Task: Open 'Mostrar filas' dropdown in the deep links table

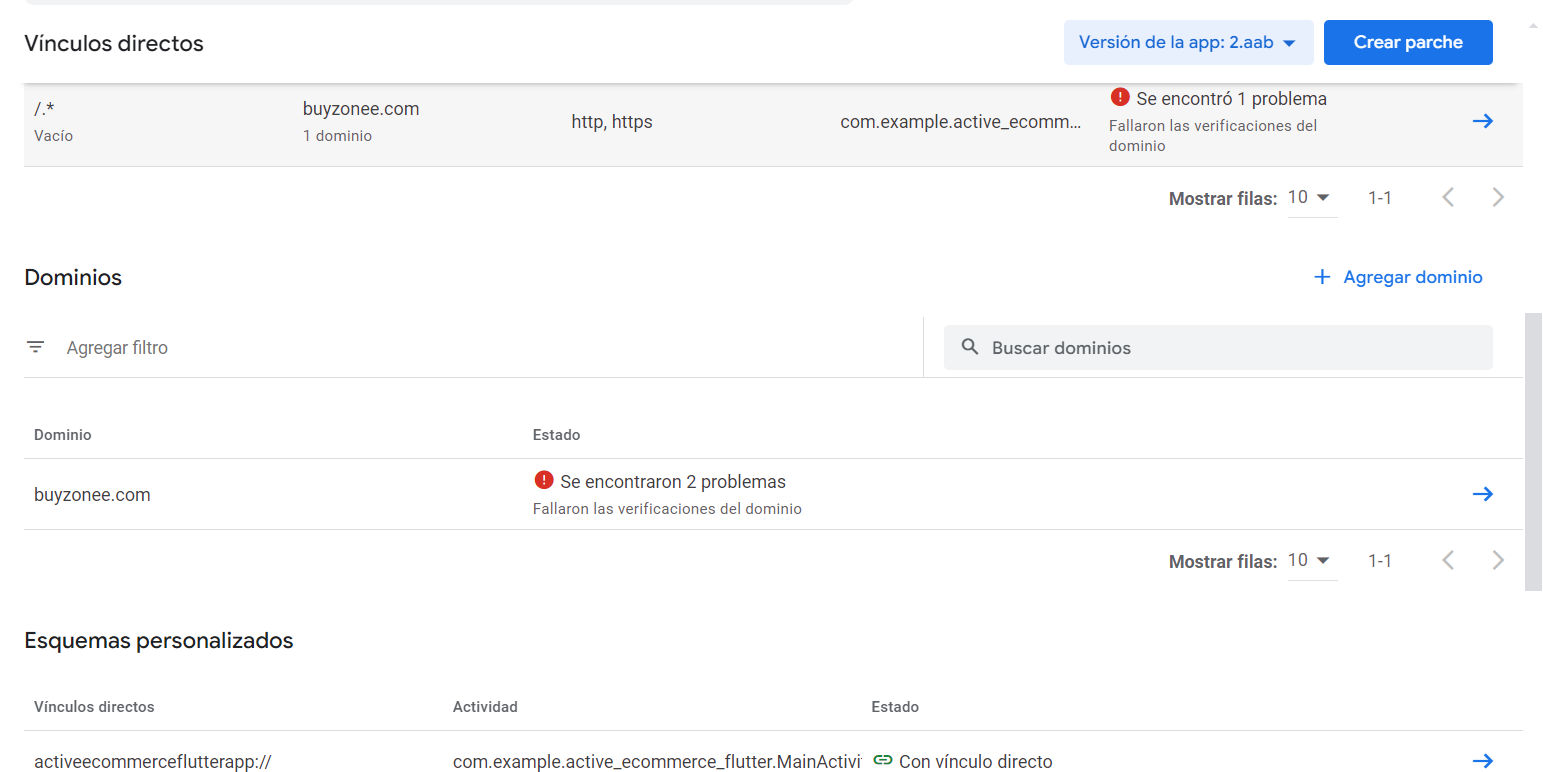Action: tap(1312, 198)
